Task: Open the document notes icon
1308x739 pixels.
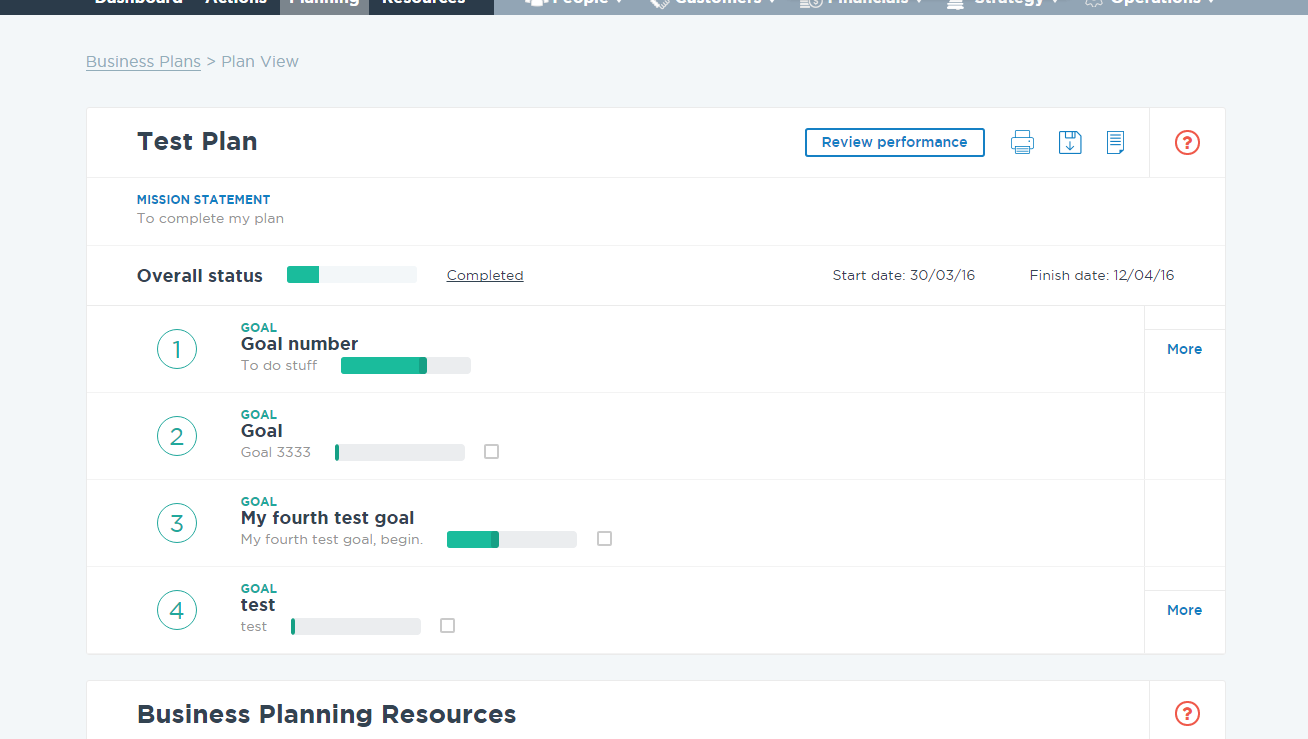Action: click(x=1116, y=142)
